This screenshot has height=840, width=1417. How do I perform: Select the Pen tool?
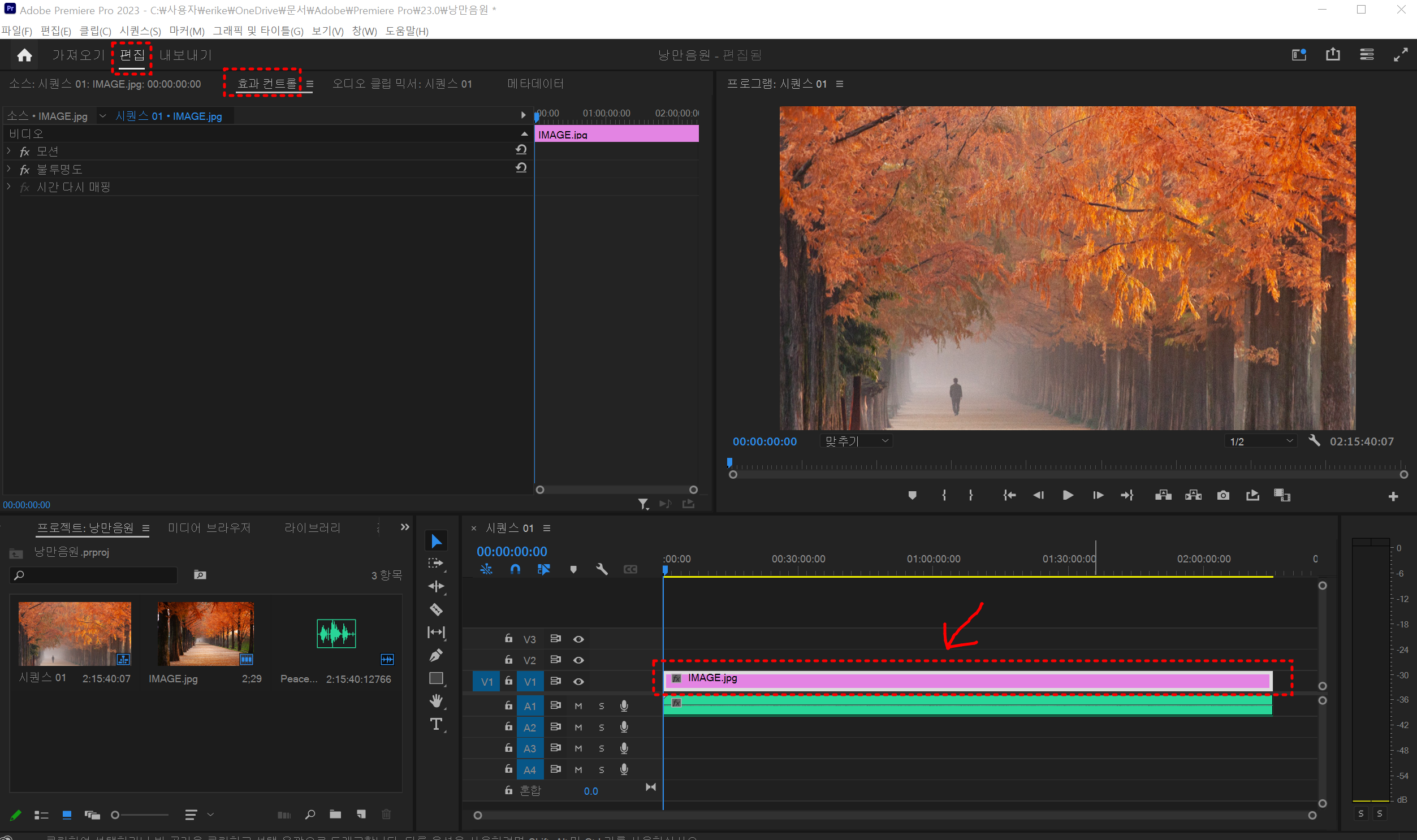[x=435, y=656]
